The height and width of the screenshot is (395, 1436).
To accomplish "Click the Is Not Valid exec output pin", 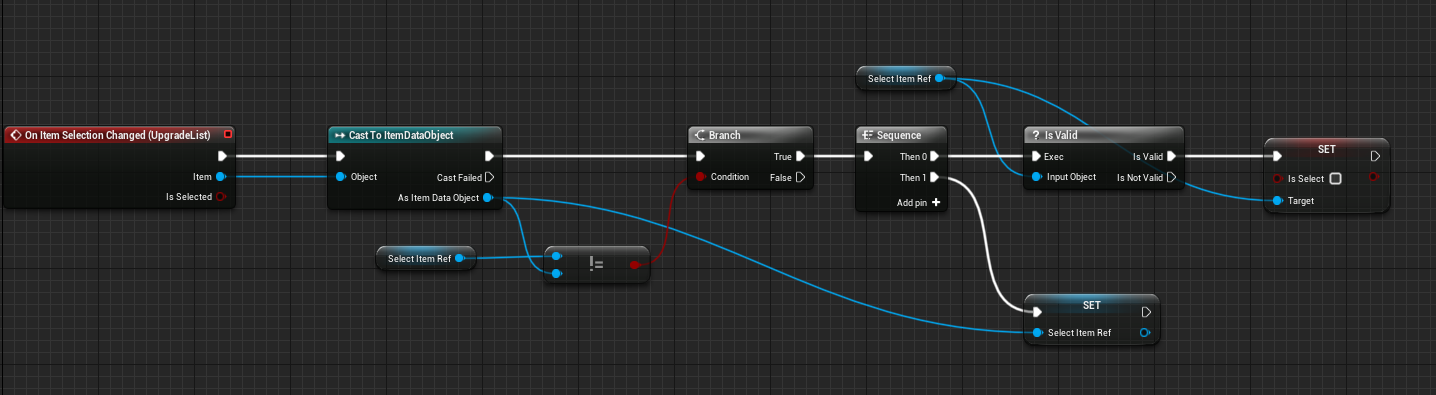I will point(1172,177).
